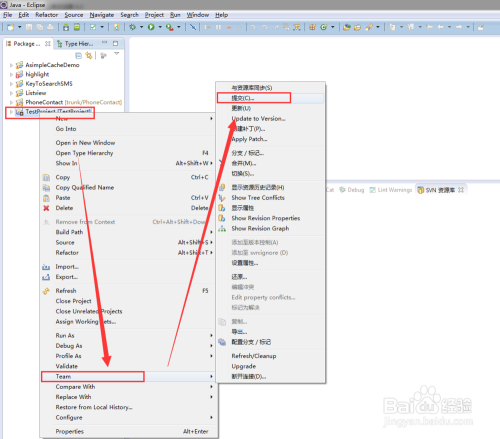Toggle Link with Editor in Package Explorer
Viewport: 500px width, 439px height.
tap(89, 56)
